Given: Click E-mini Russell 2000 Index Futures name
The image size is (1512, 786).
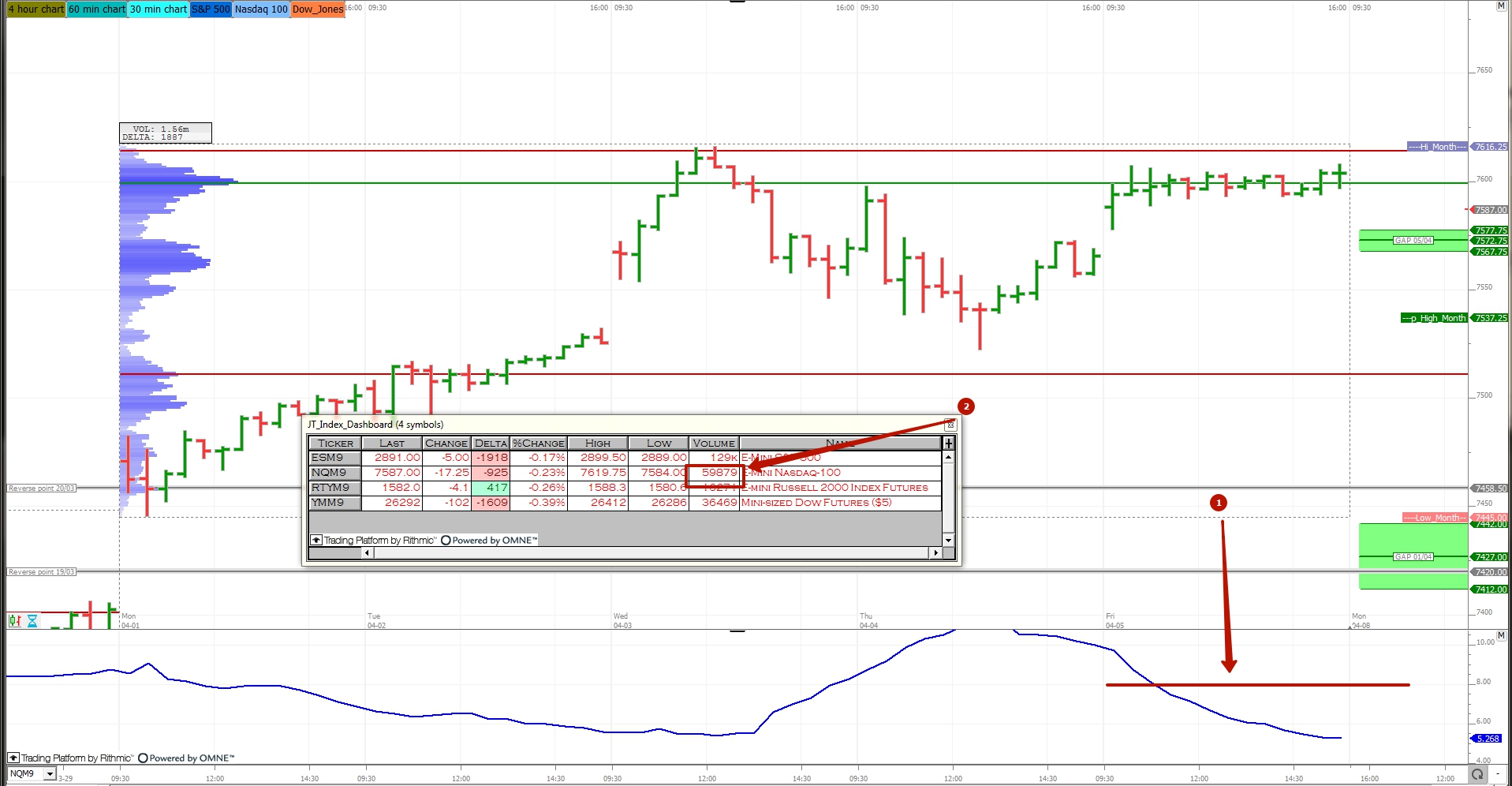Looking at the screenshot, I should pos(835,488).
